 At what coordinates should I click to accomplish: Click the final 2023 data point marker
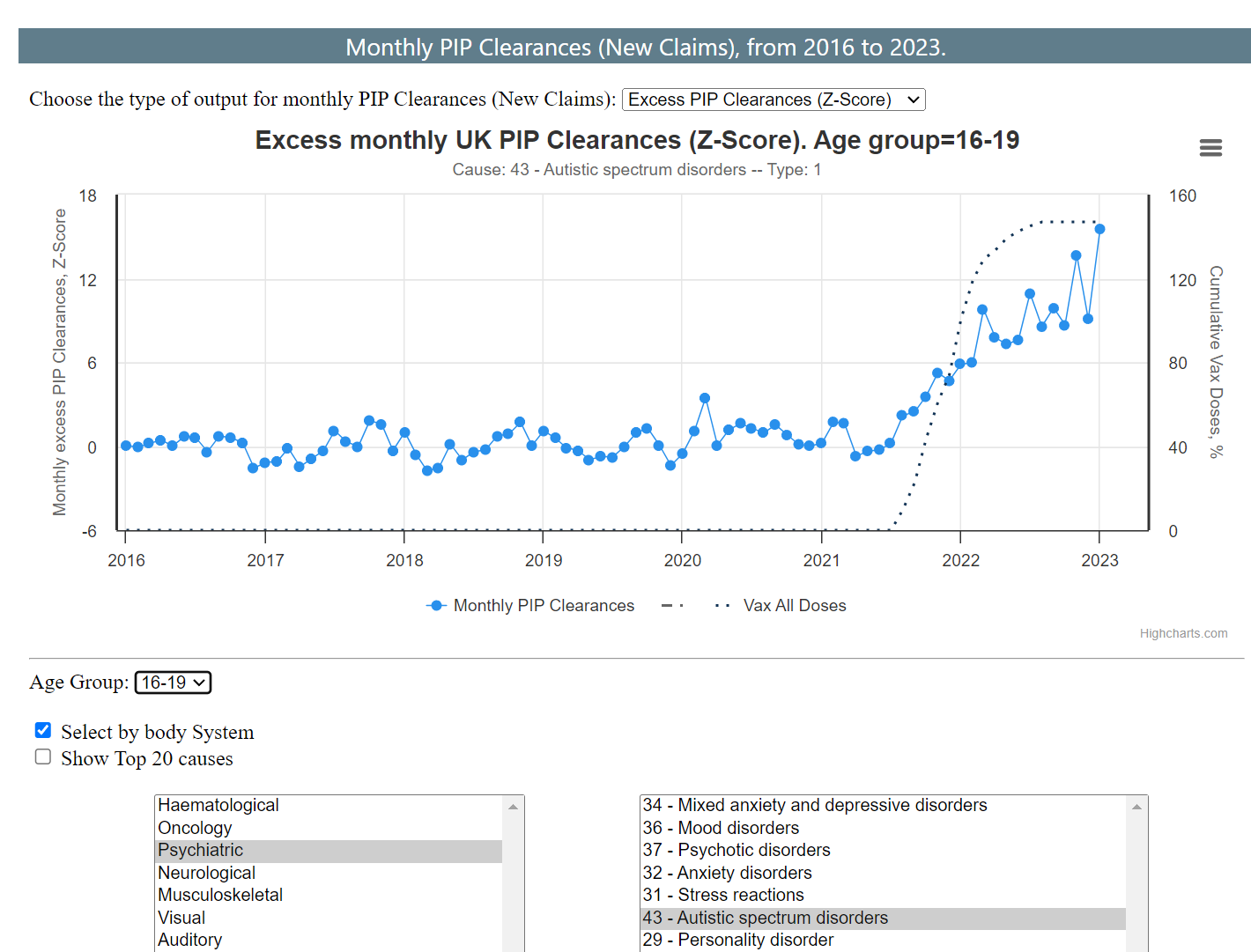[x=1099, y=229]
